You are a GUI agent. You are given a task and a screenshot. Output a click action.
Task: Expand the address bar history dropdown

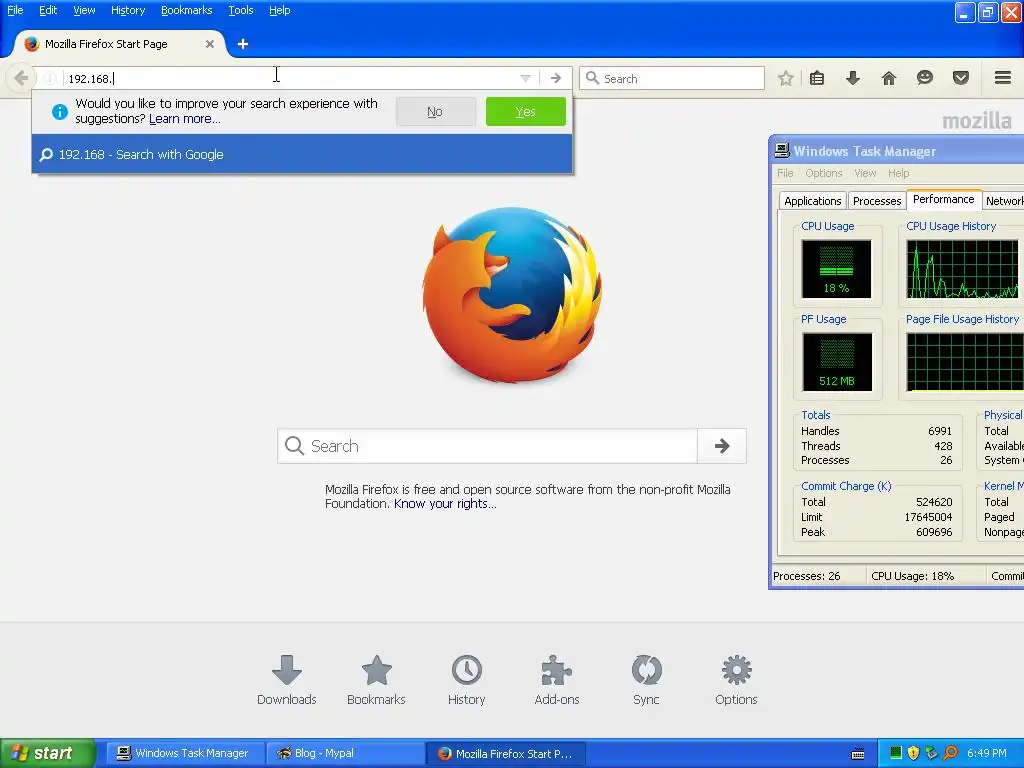525,78
